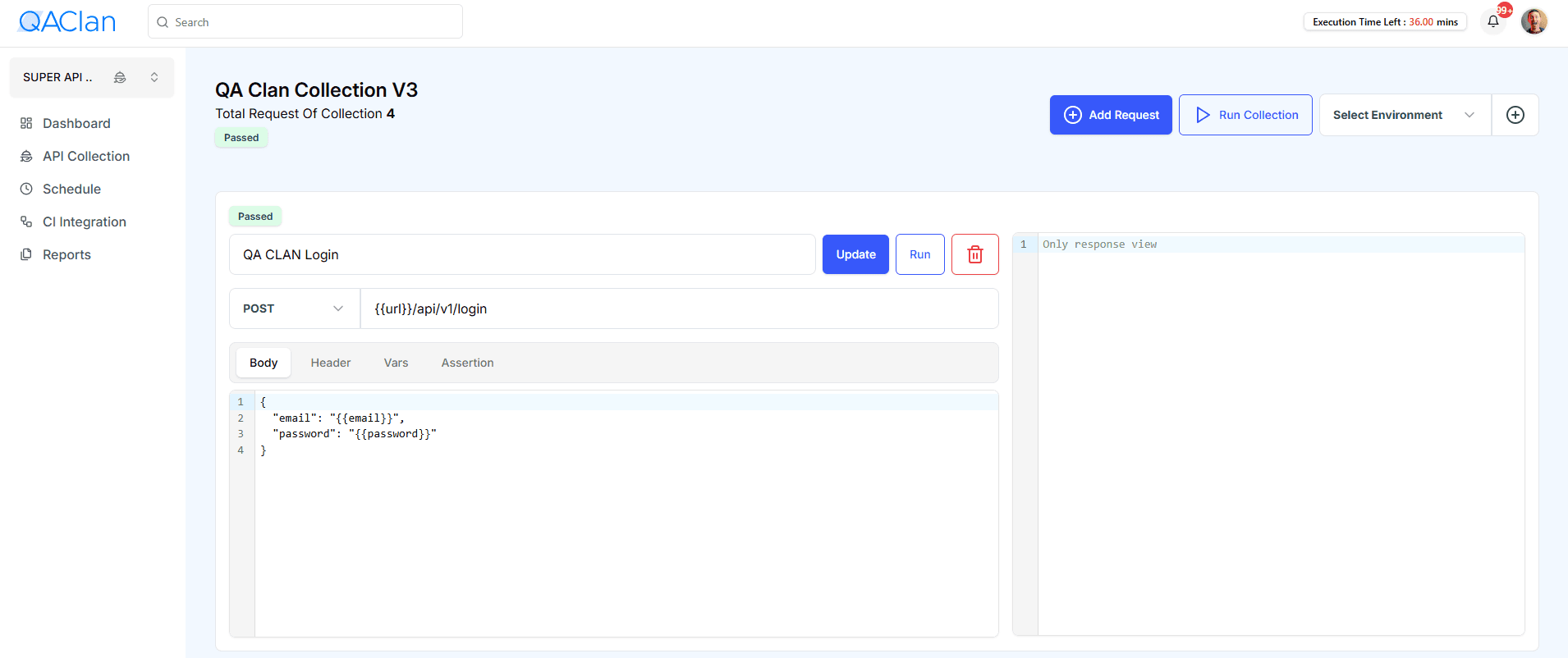Click the request's Passed status badge
The height and width of the screenshot is (658, 1568).
[255, 217]
